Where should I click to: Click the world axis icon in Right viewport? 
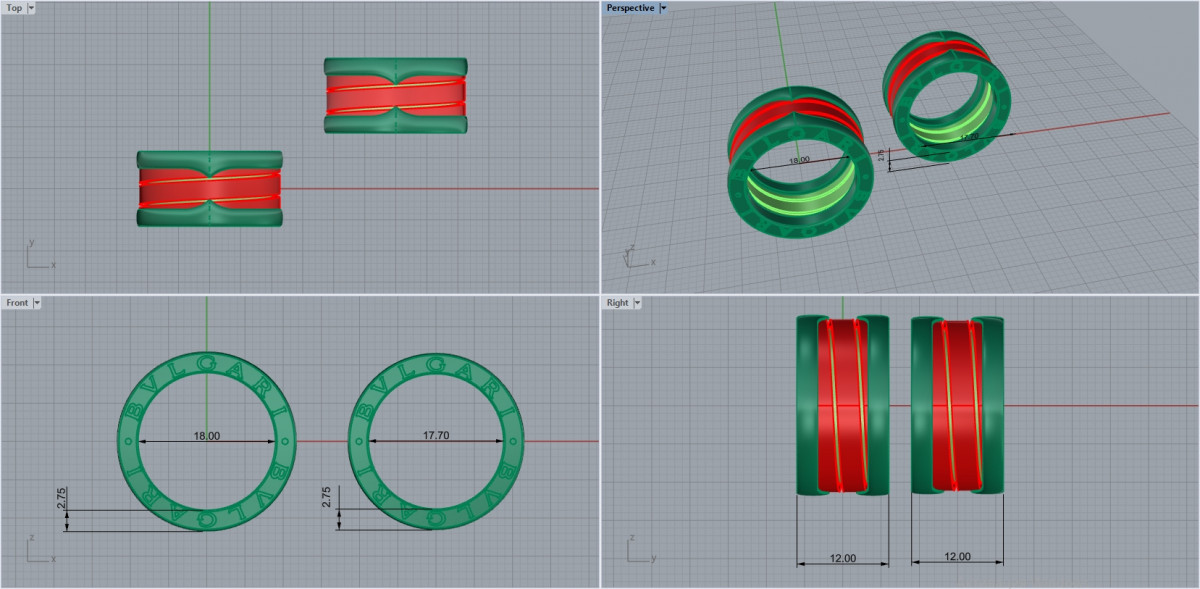click(x=638, y=550)
